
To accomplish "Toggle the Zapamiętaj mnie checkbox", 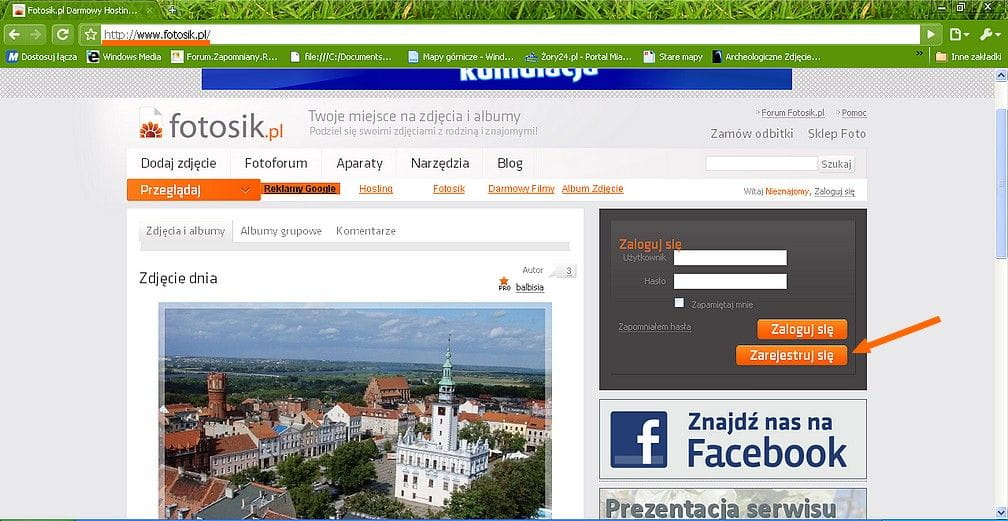I will 679,302.
